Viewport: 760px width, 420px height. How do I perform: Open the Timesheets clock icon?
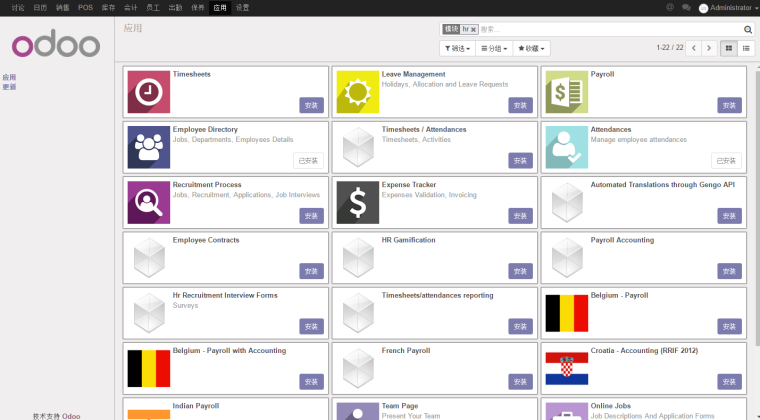(x=149, y=92)
